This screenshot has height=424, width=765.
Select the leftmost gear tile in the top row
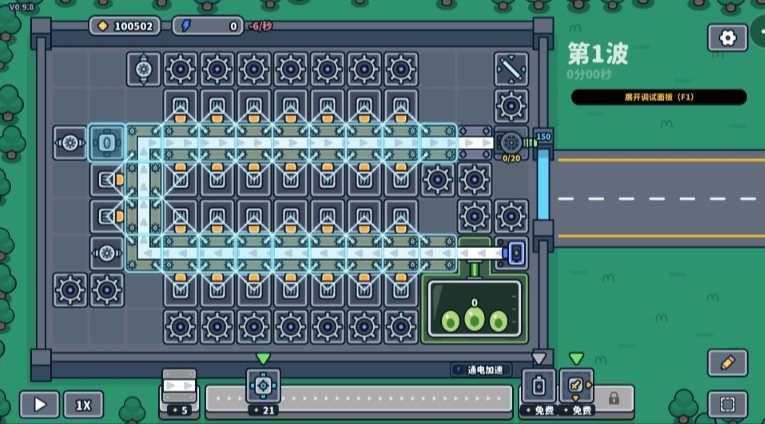point(181,69)
